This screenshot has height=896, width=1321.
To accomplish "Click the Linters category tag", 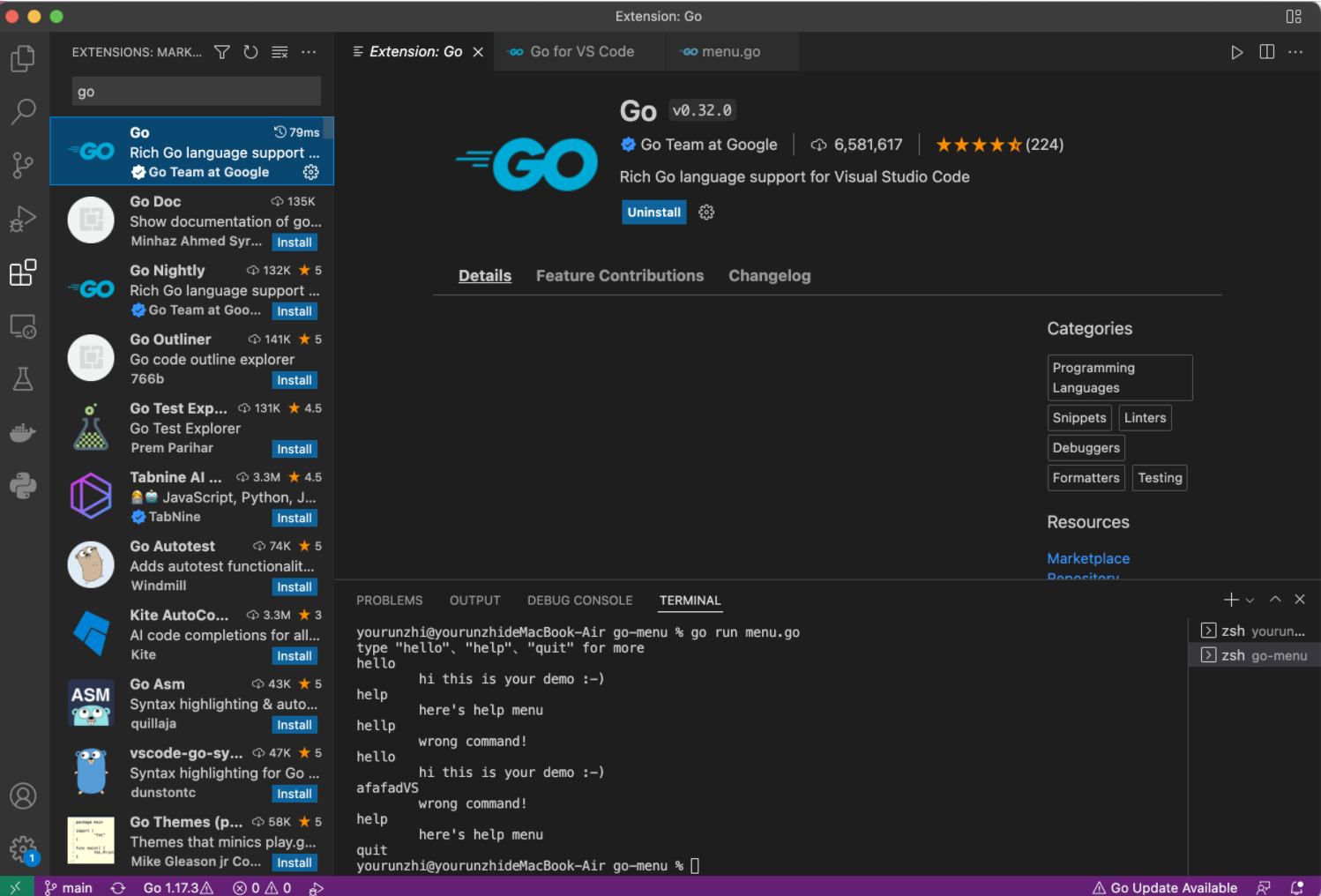I will (1146, 418).
